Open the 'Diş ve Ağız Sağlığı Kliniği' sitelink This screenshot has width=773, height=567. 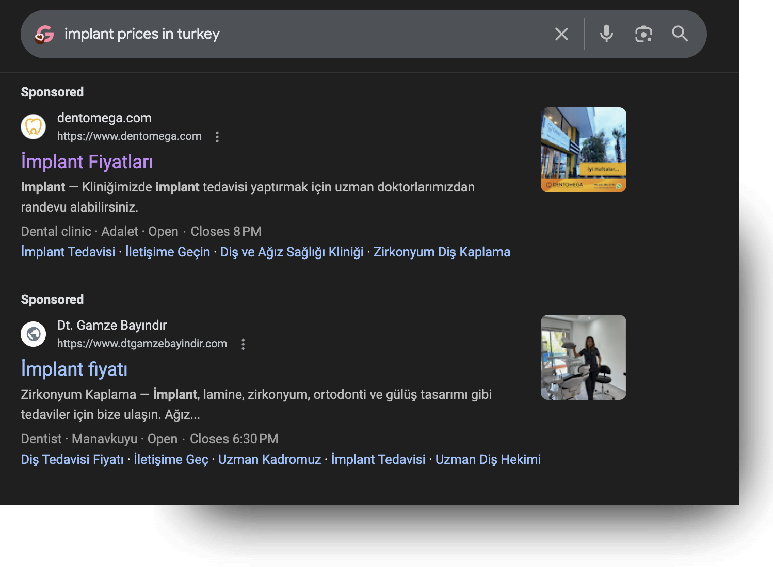tap(292, 252)
